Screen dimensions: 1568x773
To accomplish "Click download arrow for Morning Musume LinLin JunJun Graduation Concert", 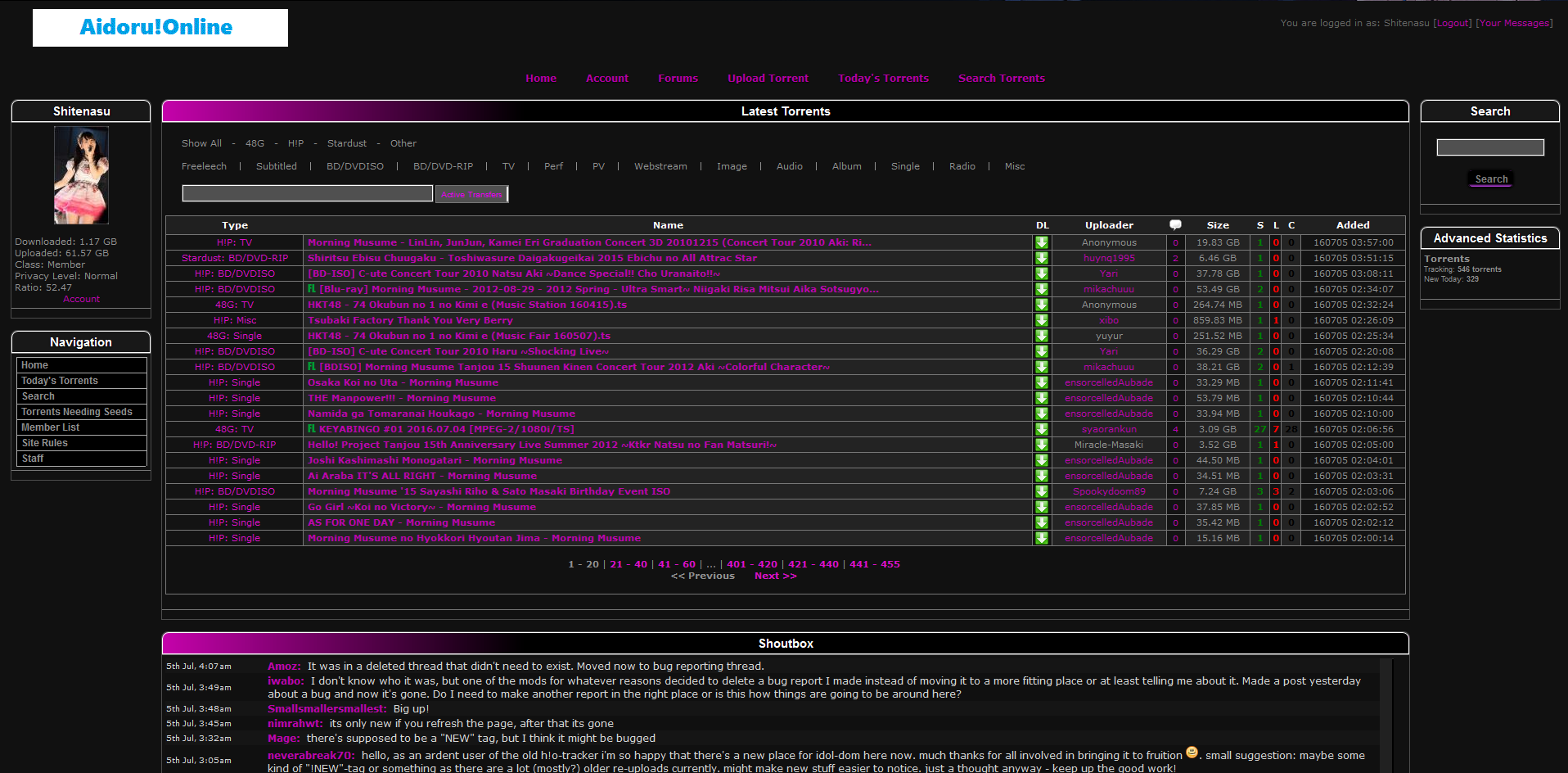I will (x=1041, y=242).
